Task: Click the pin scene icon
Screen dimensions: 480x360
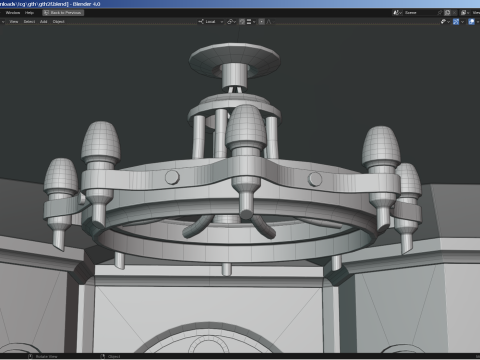Action: click(440, 13)
